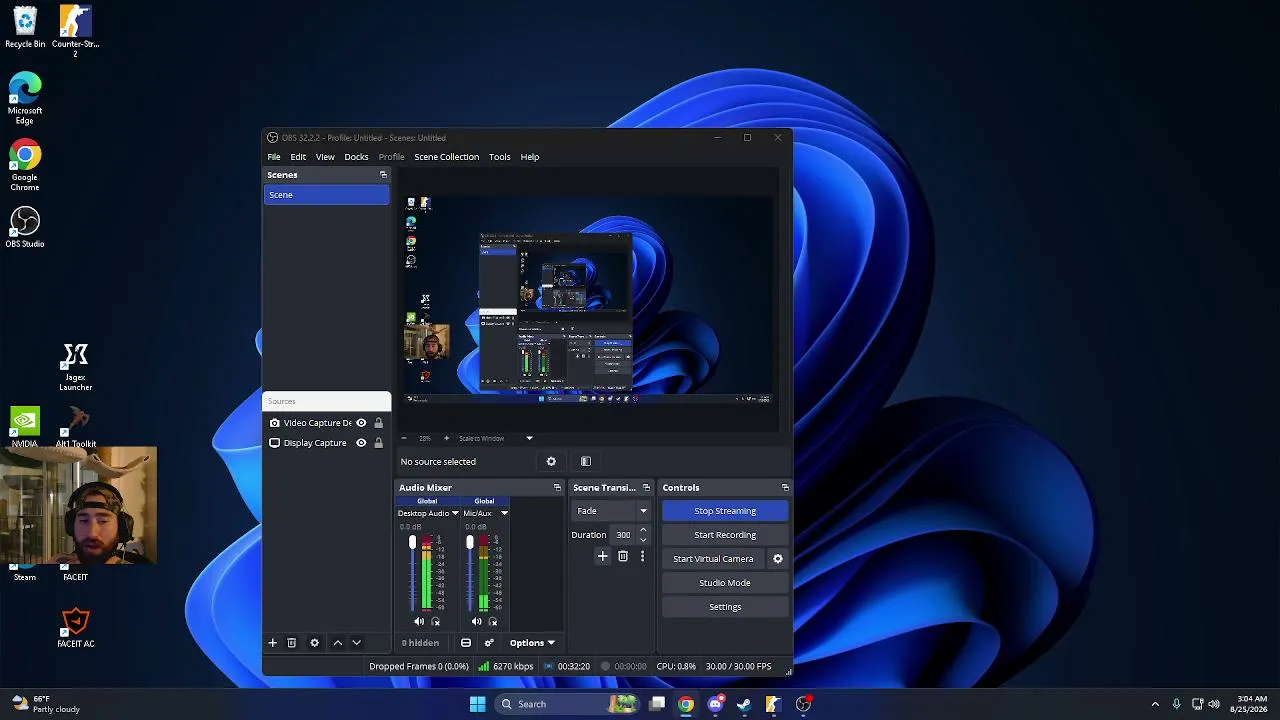Enable Studio Mode
The width and height of the screenshot is (1280, 720).
point(725,583)
